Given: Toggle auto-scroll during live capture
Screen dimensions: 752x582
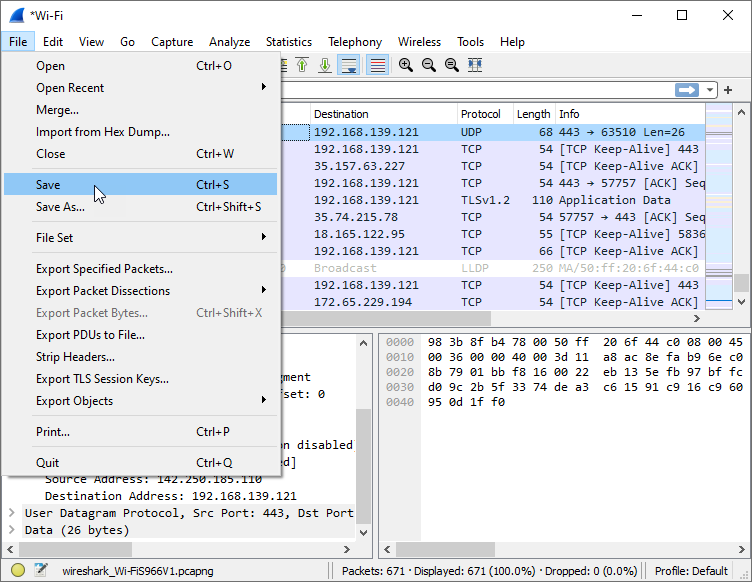Looking at the screenshot, I should pyautogui.click(x=349, y=65).
